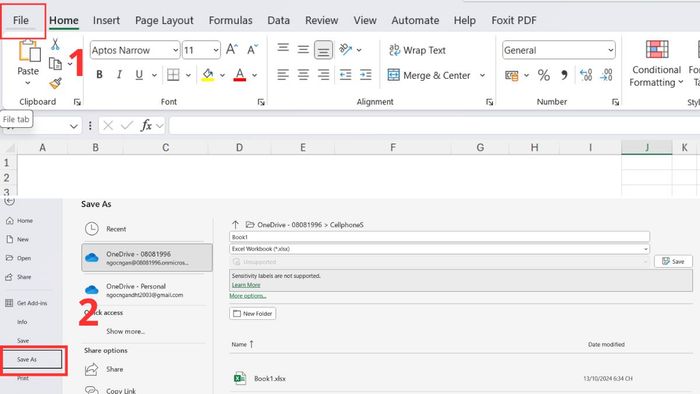Open Conditional Formatting menu
700x394 pixels.
[656, 63]
